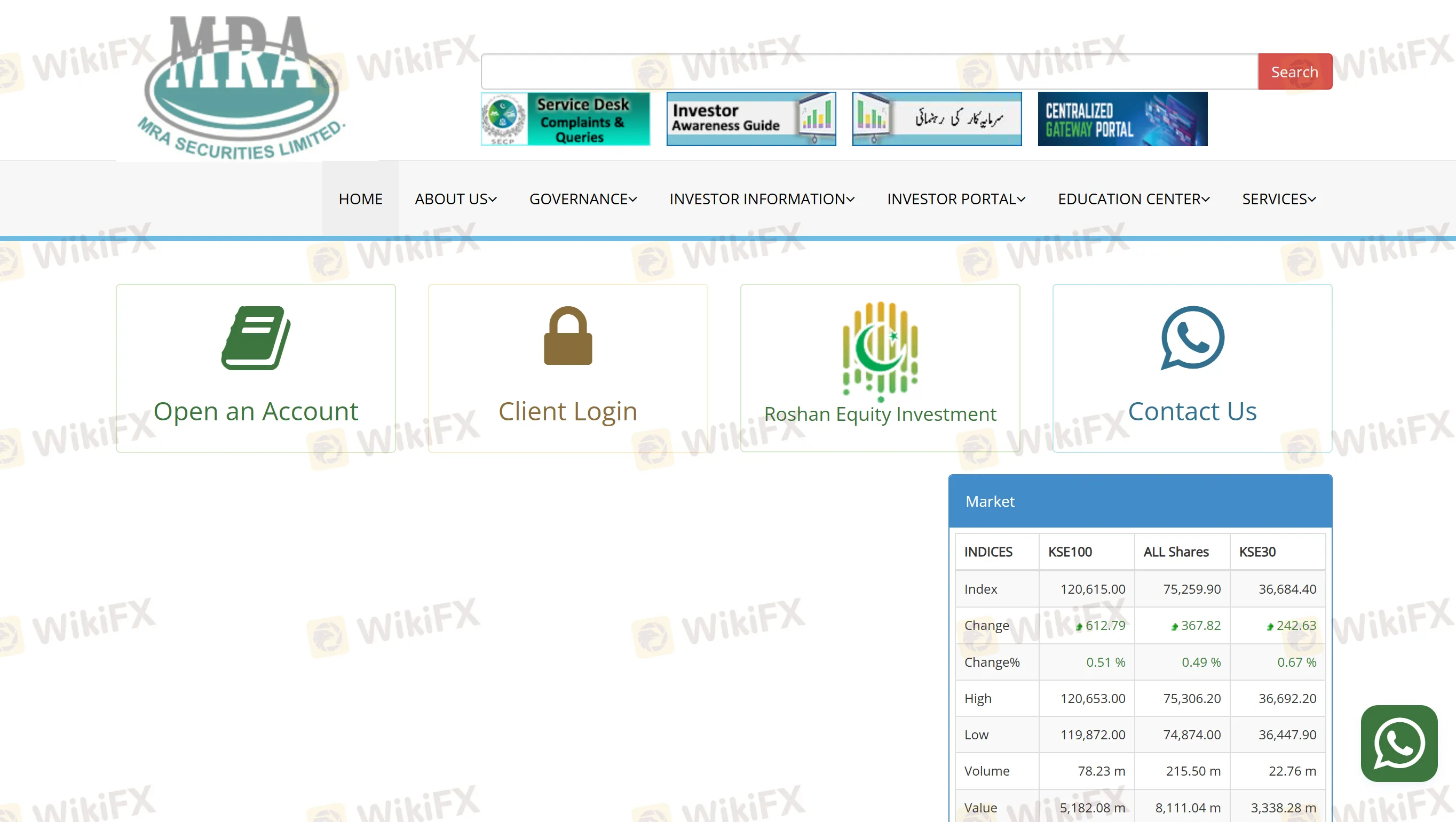Click the KSE100 volume 78.23 m
Viewport: 1456px width, 822px height.
(1102, 771)
